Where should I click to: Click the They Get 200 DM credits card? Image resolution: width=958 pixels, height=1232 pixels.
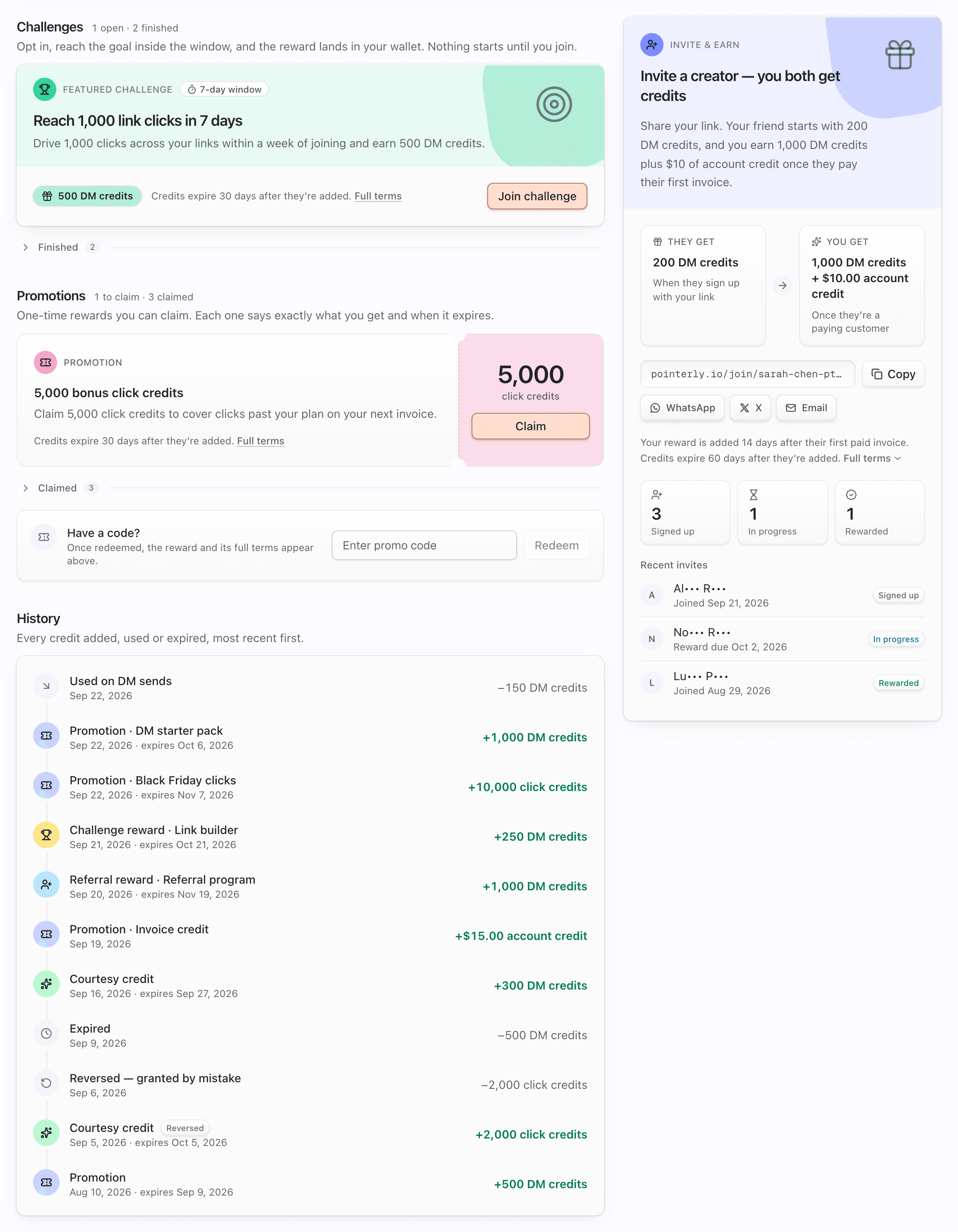(702, 285)
